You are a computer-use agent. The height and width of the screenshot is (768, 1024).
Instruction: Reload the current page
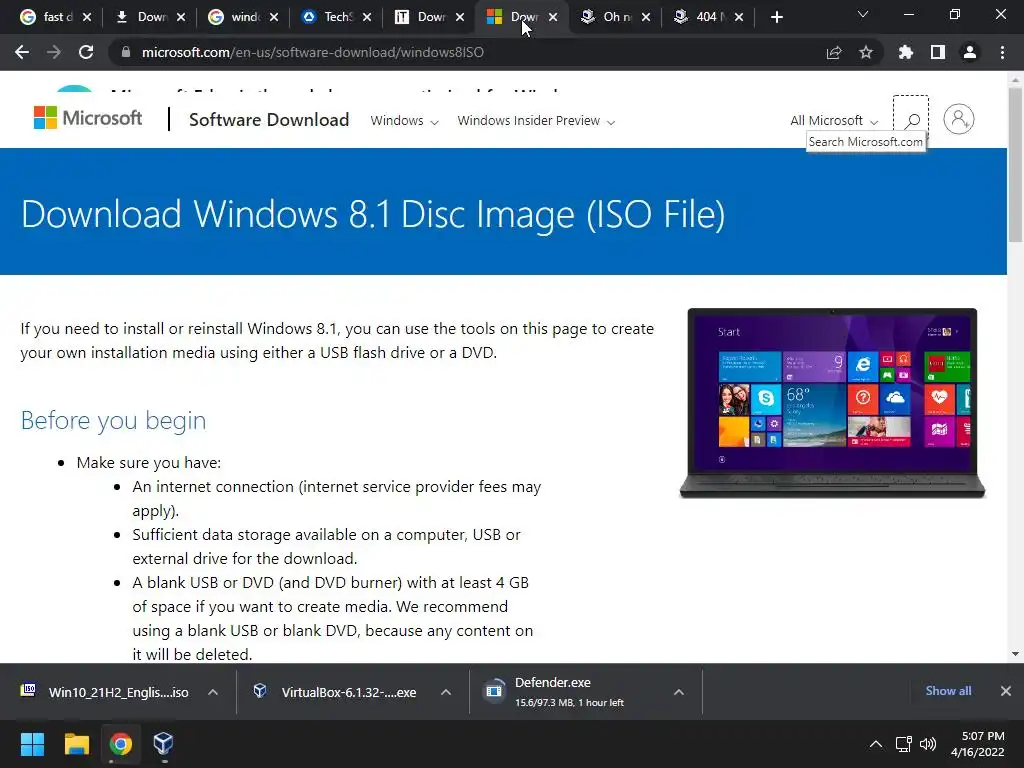click(86, 52)
